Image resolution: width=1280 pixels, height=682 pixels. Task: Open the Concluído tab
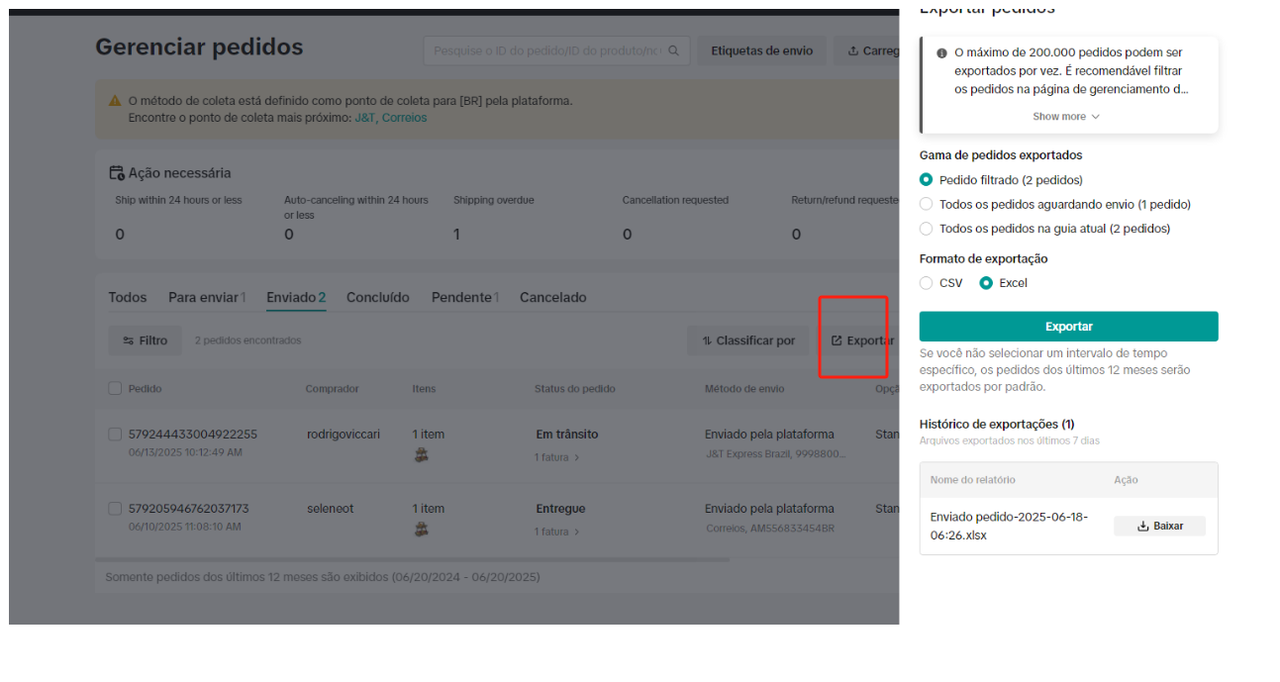point(378,297)
